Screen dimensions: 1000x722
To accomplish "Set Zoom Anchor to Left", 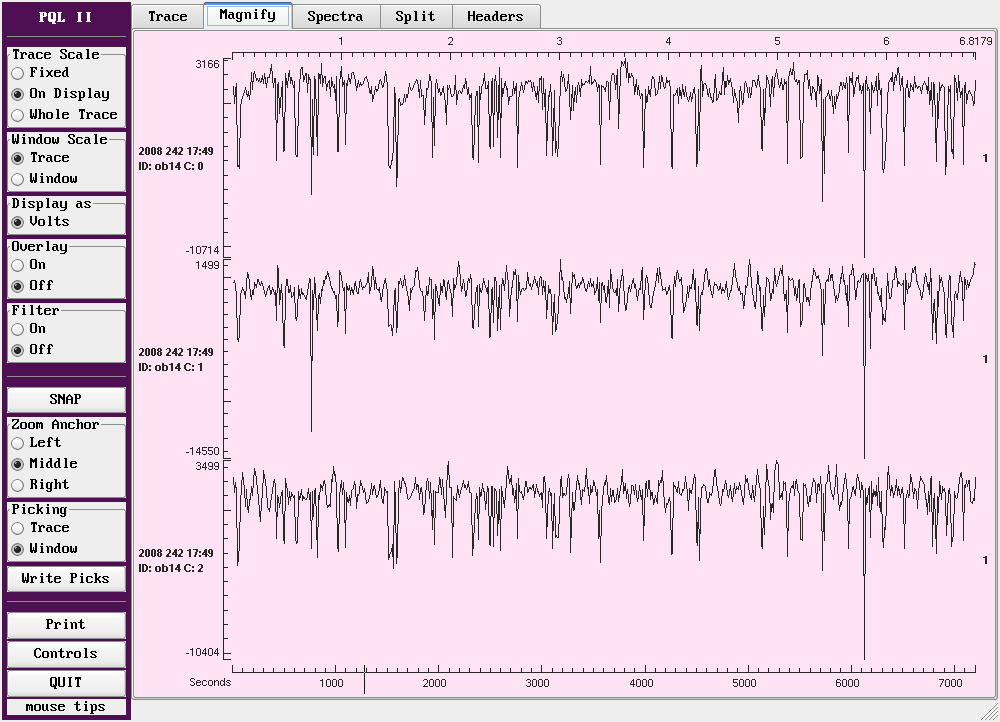I will tap(18, 443).
